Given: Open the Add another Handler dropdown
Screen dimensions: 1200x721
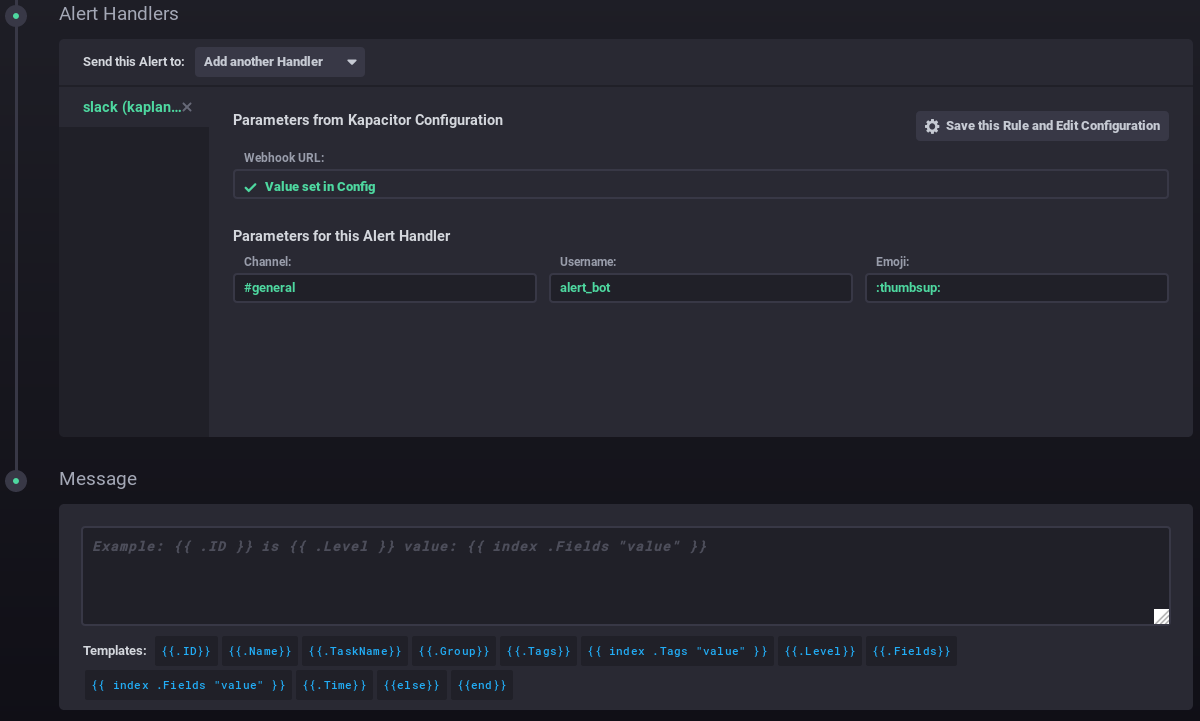Looking at the screenshot, I should coord(280,62).
